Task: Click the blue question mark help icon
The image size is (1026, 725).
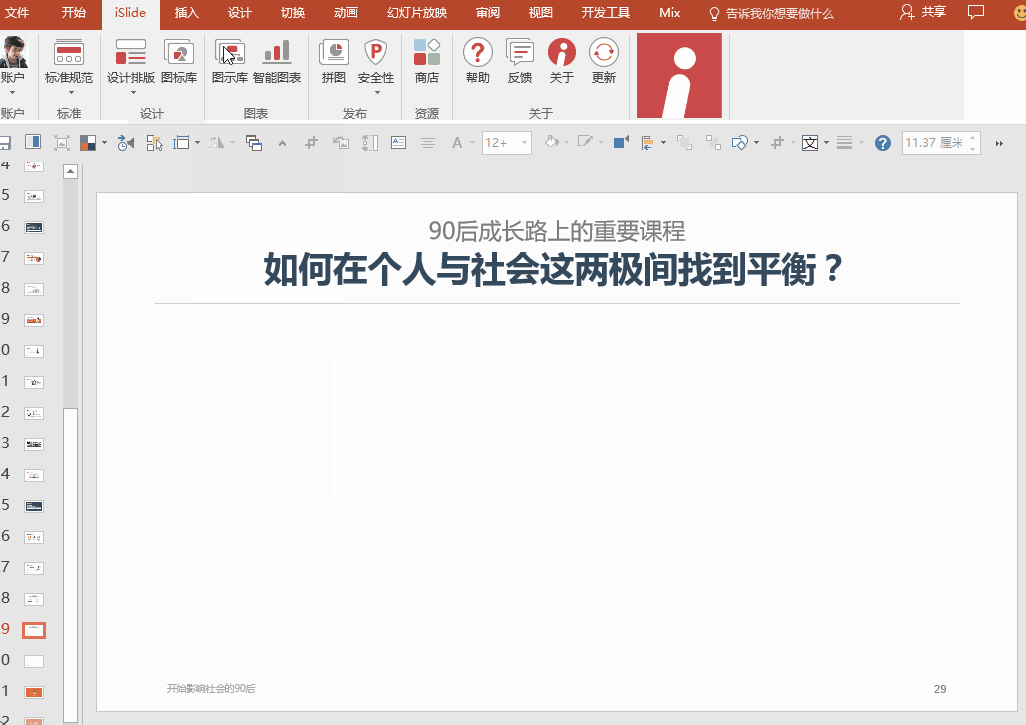Action: pyautogui.click(x=883, y=143)
